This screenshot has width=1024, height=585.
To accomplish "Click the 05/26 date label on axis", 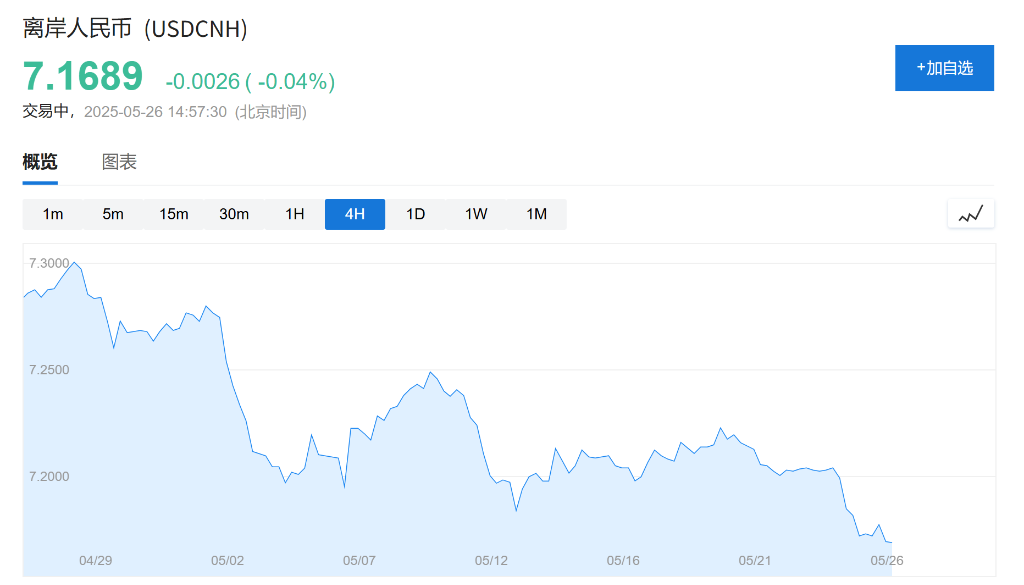I will [x=886, y=560].
